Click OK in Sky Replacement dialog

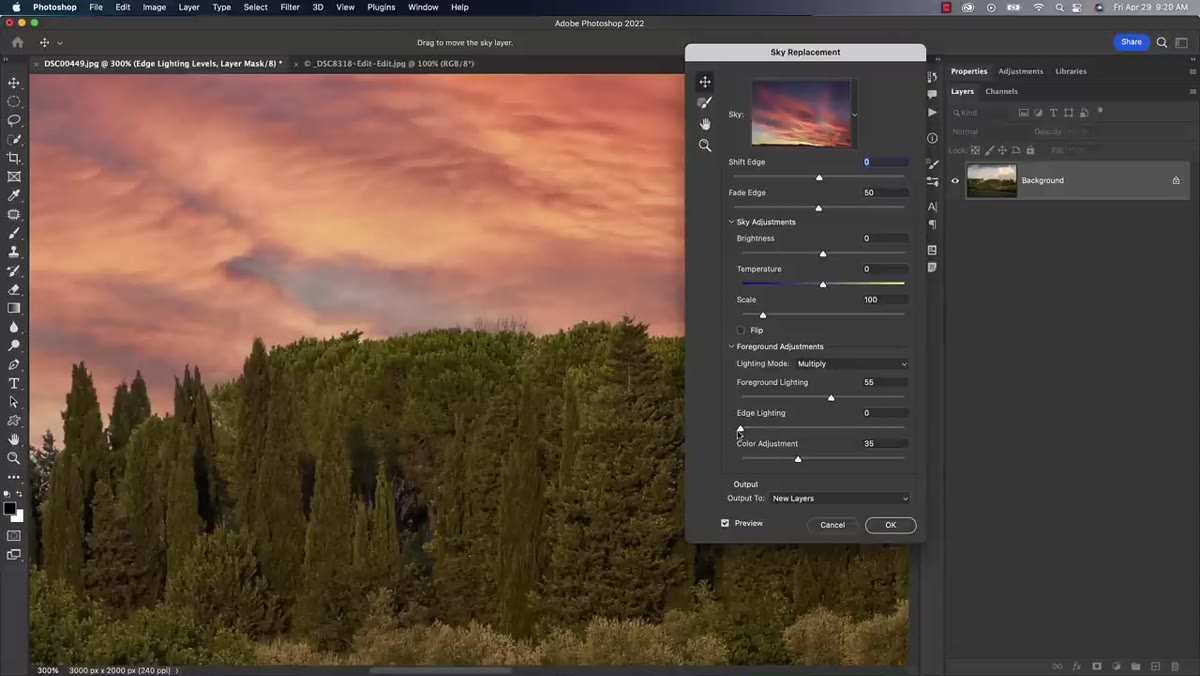tap(890, 525)
